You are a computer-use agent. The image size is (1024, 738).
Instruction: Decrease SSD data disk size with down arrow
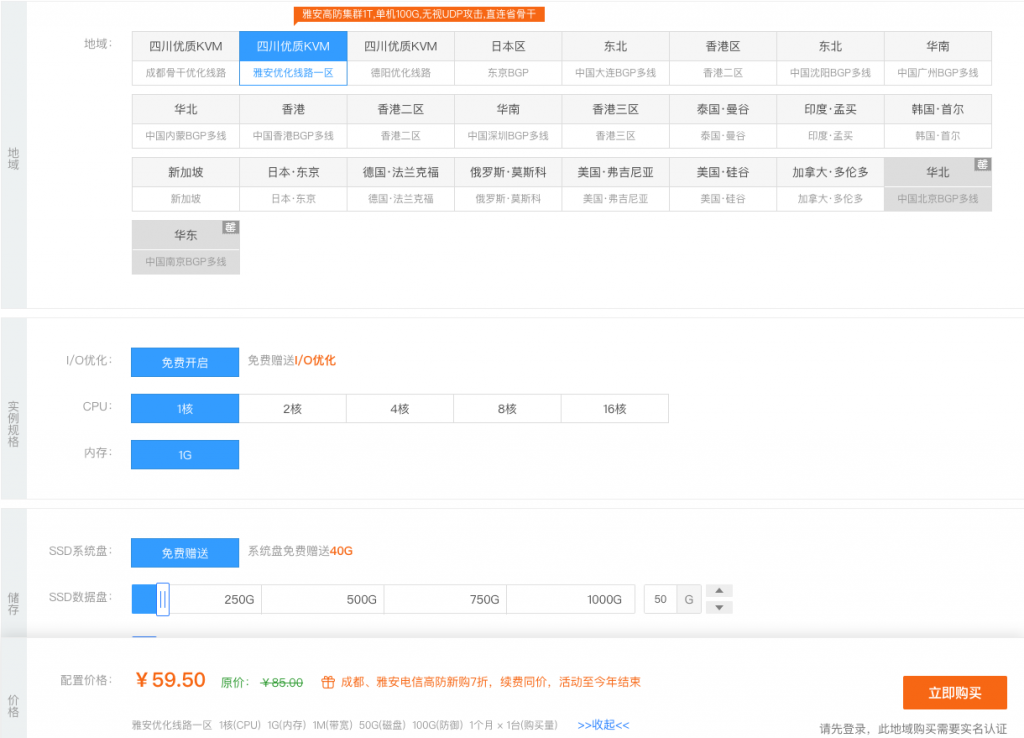coord(719,607)
